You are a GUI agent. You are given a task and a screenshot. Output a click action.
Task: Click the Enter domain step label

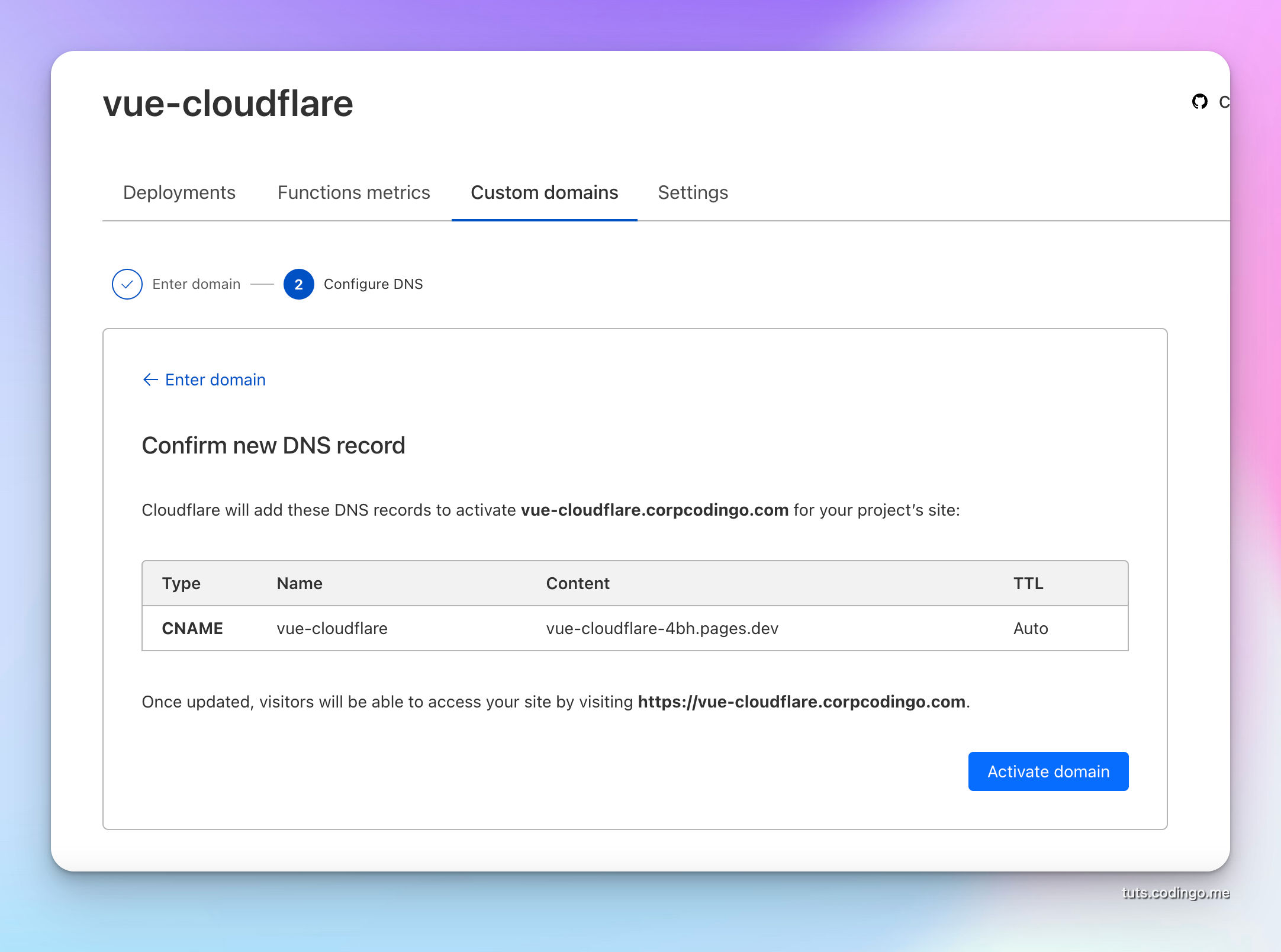click(x=196, y=284)
